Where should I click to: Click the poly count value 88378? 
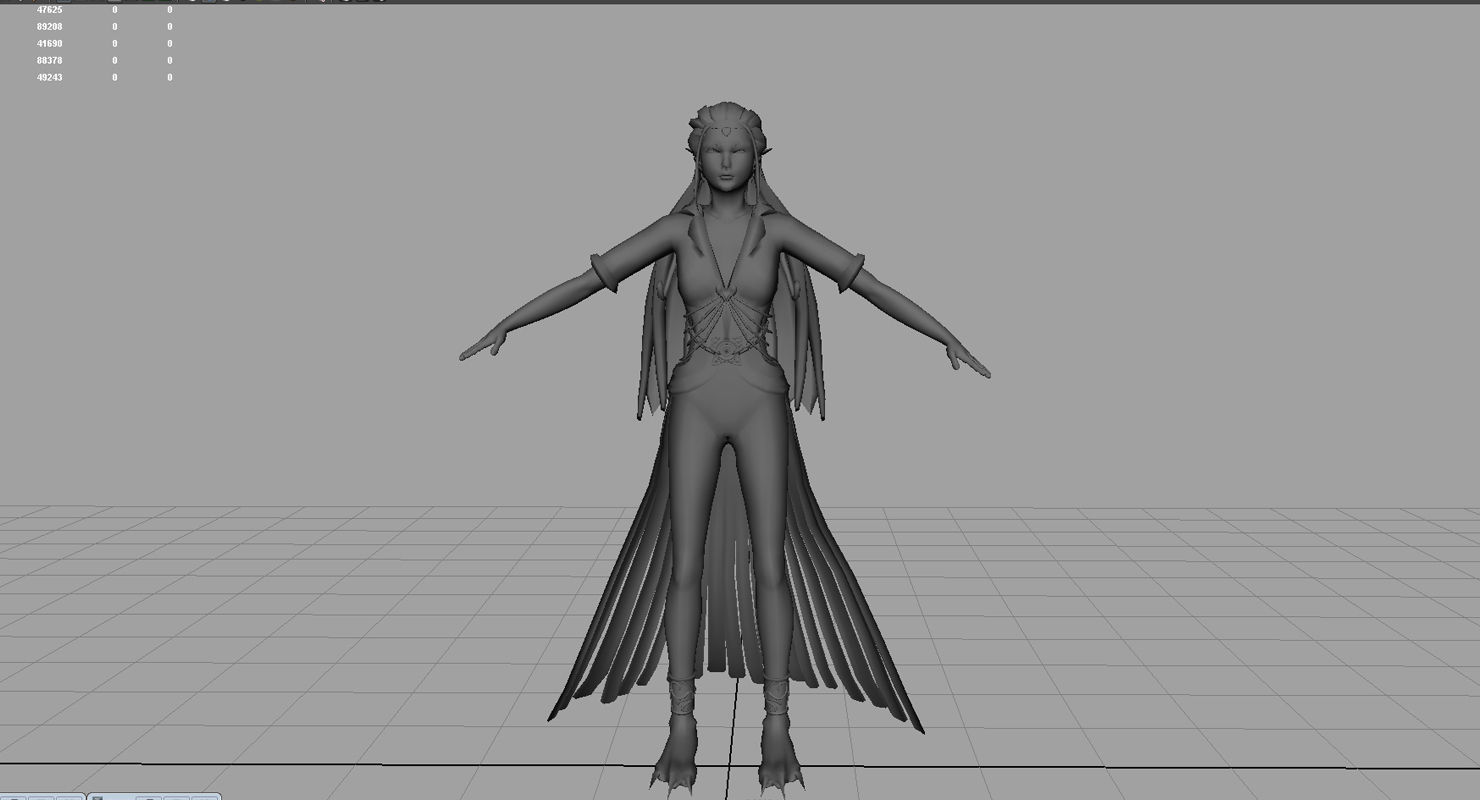coord(49,61)
